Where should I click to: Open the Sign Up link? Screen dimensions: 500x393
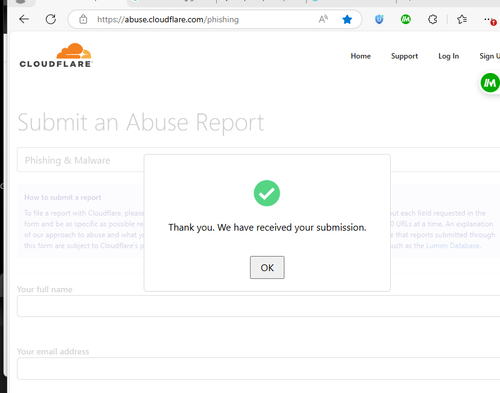pyautogui.click(x=489, y=56)
